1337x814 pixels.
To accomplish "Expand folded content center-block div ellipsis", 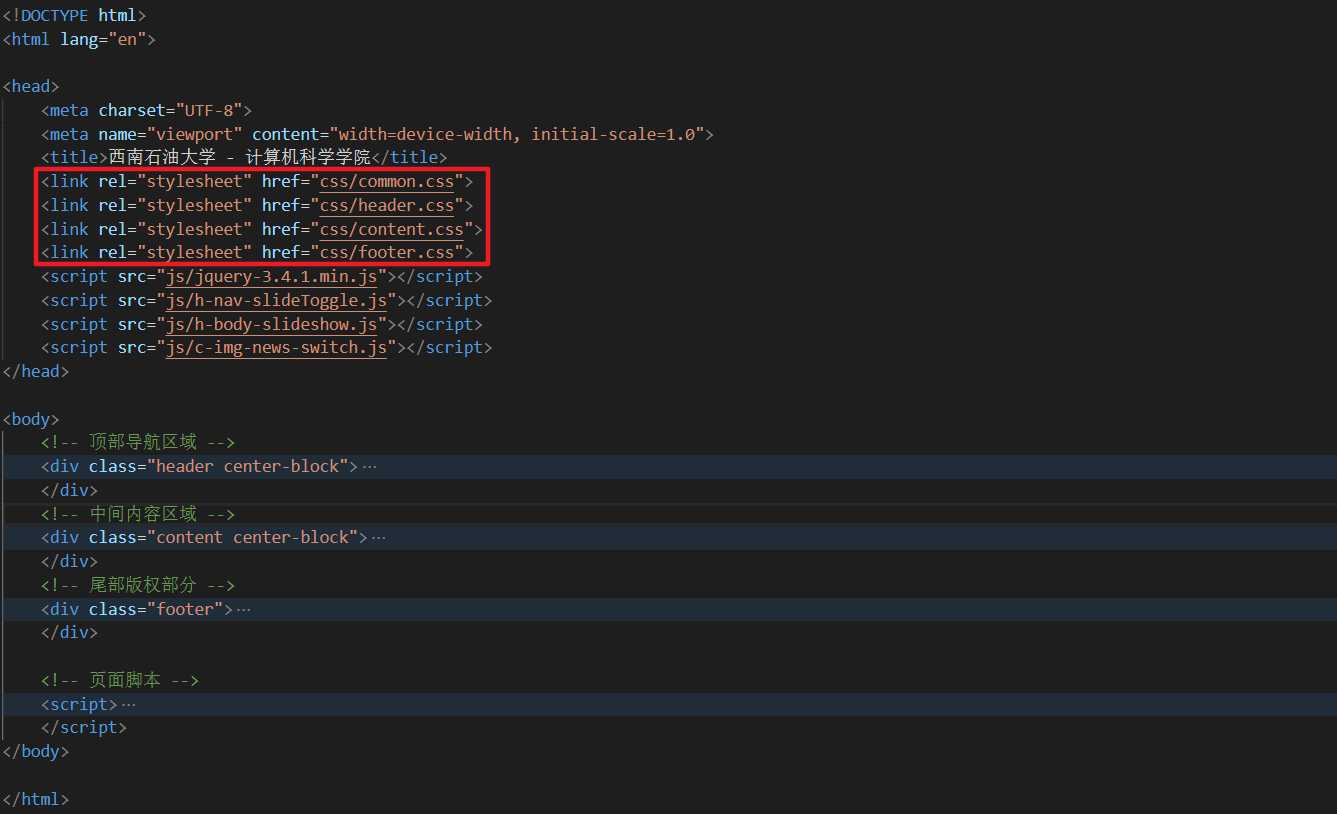I will point(379,538).
